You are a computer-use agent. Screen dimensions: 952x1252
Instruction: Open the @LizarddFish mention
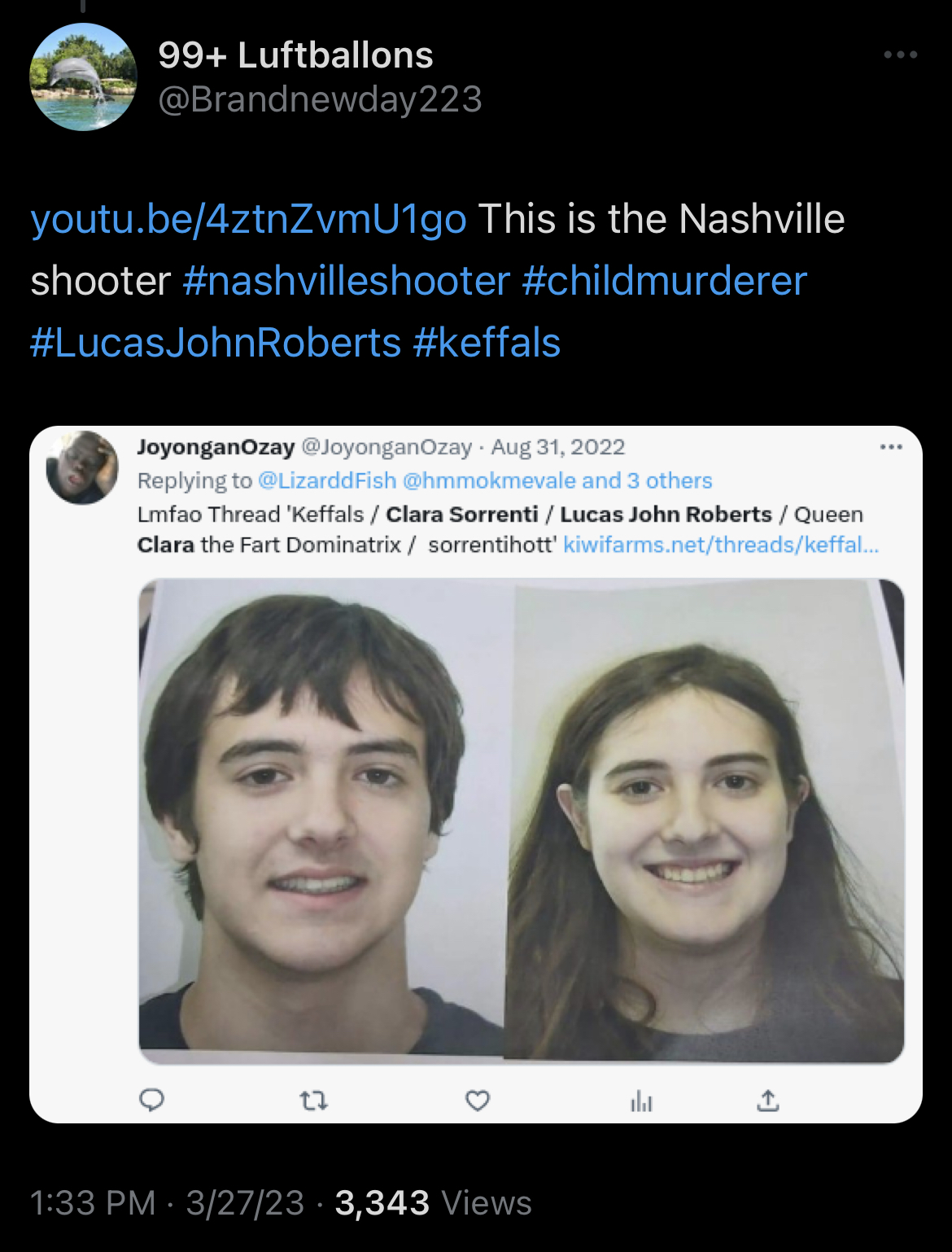tap(327, 481)
